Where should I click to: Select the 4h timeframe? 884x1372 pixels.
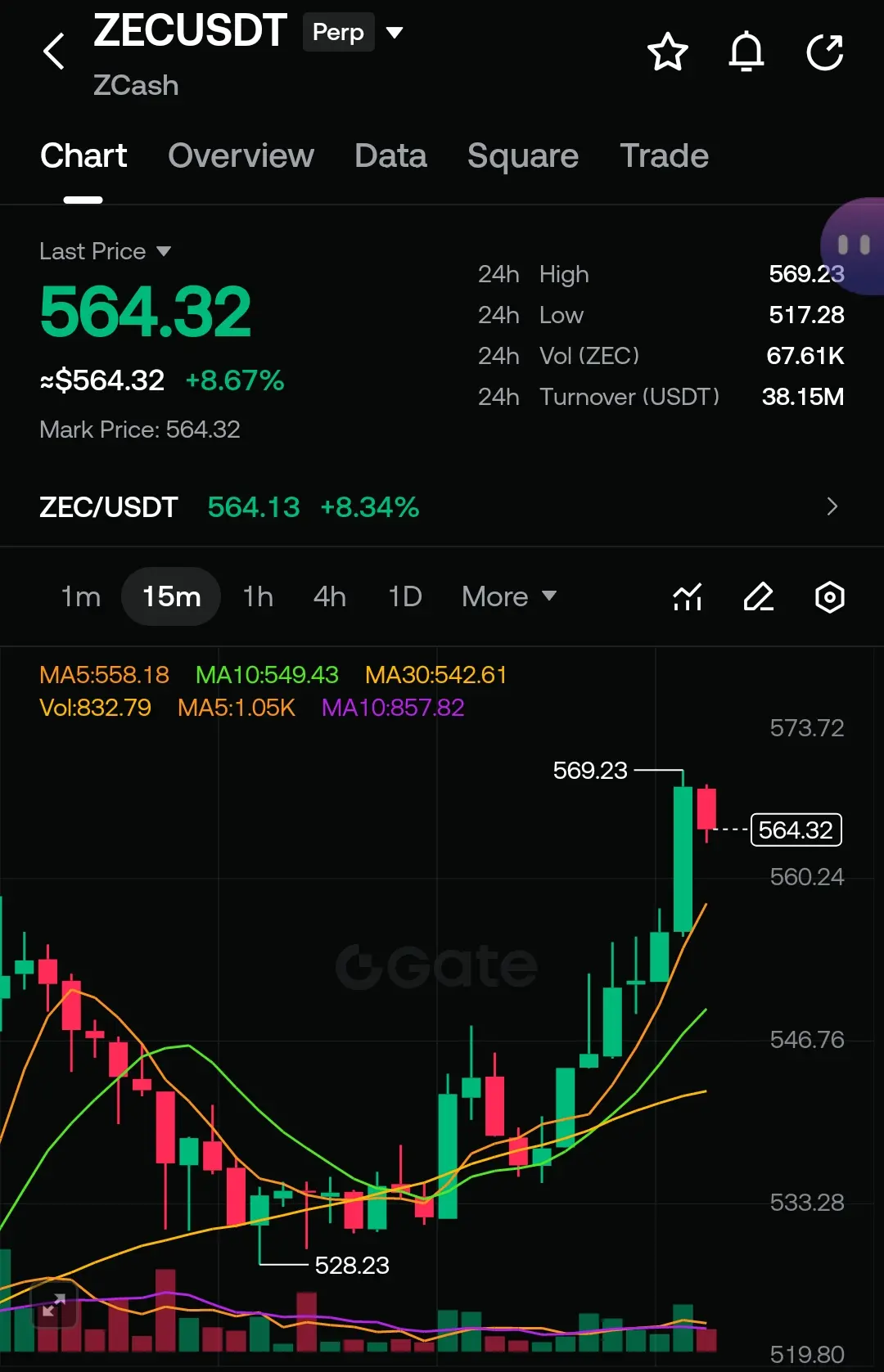point(330,596)
